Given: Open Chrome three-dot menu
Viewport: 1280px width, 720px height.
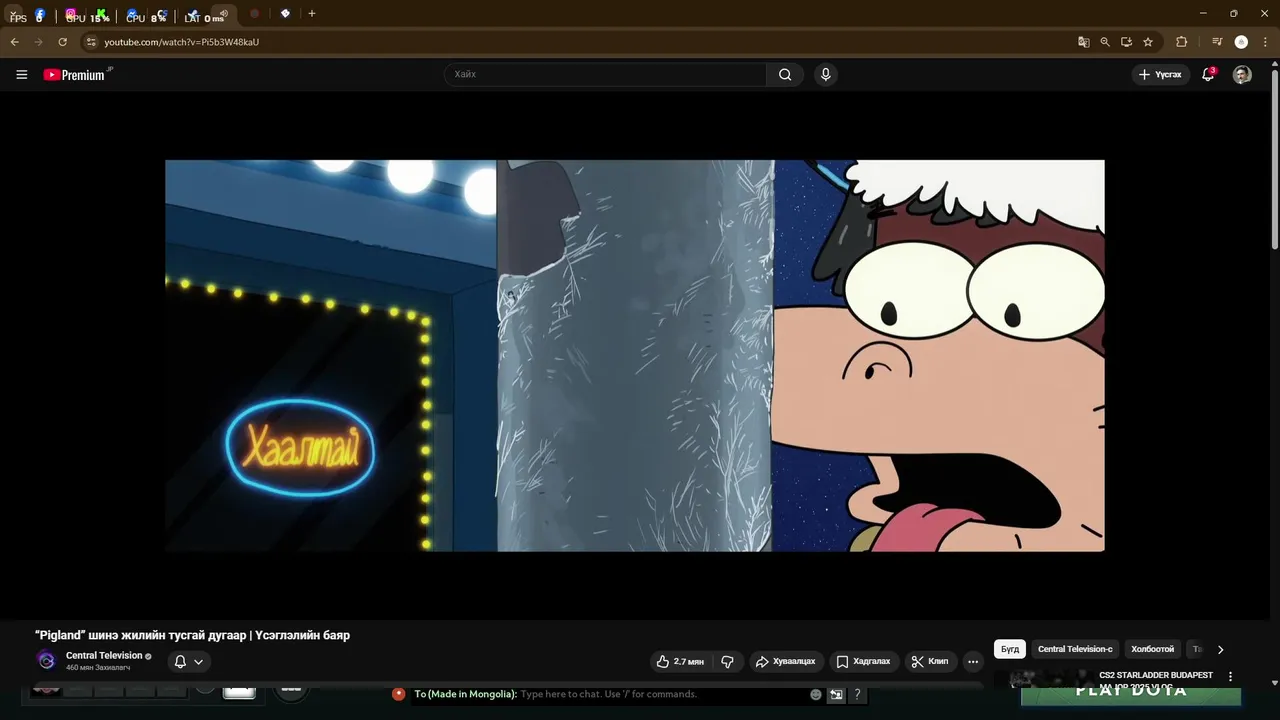Looking at the screenshot, I should tap(1265, 42).
